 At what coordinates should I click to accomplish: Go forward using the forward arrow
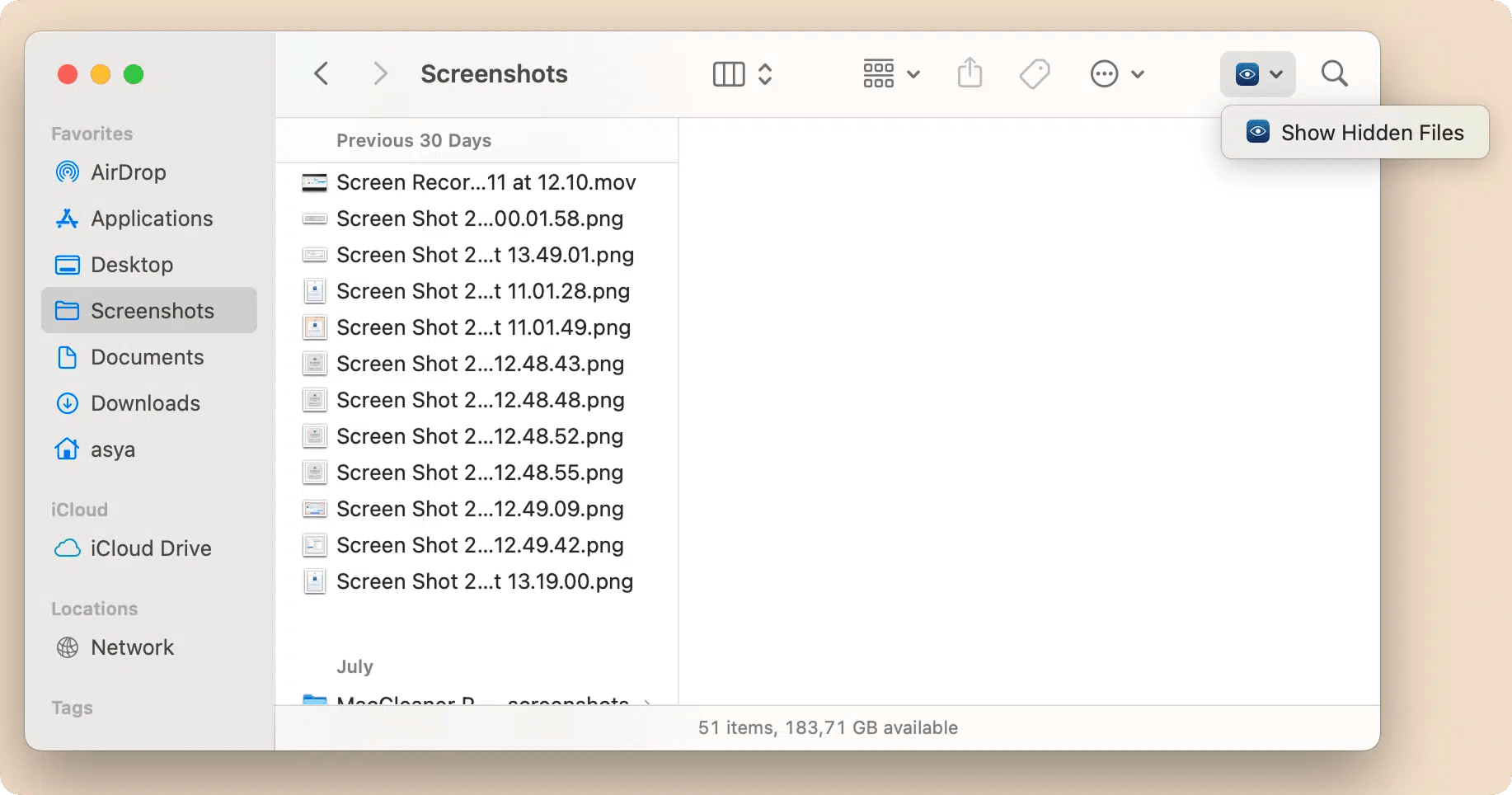[381, 73]
